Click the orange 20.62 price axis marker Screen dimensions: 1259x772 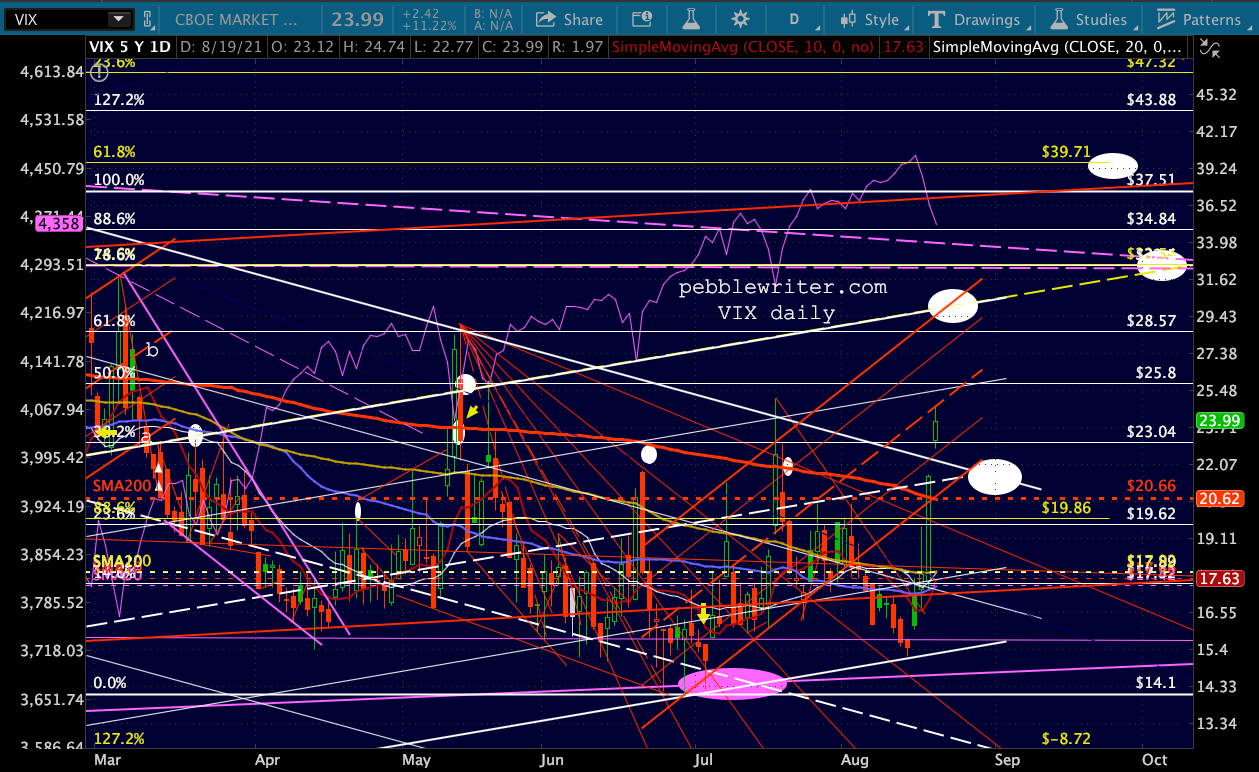pyautogui.click(x=1225, y=496)
